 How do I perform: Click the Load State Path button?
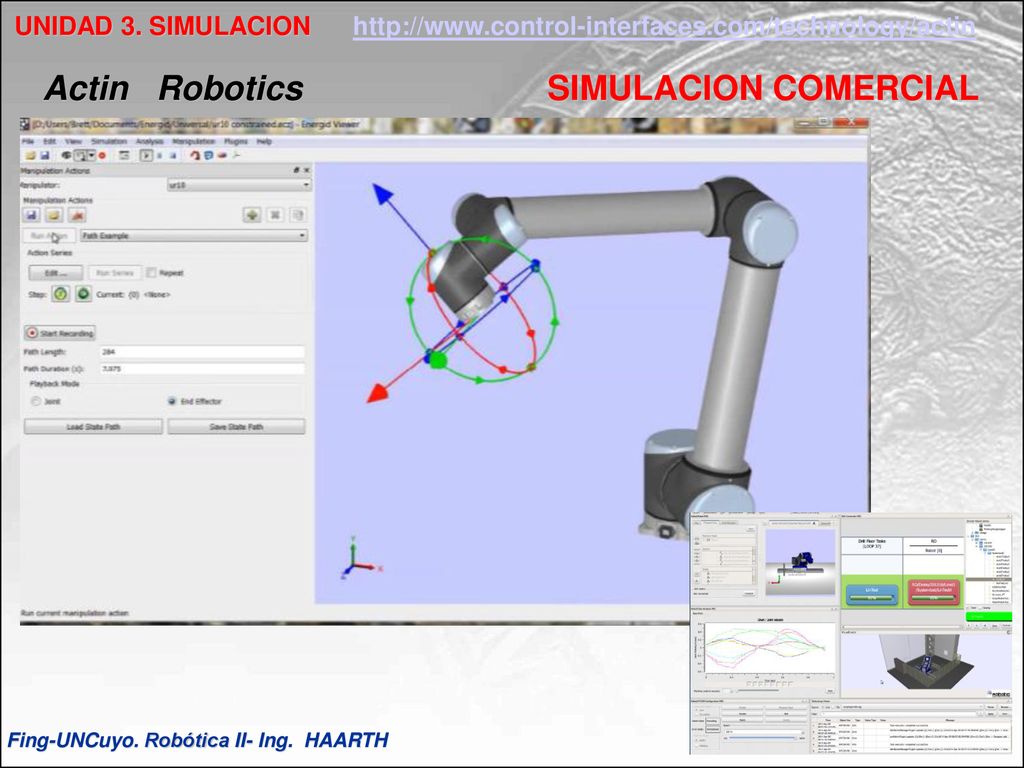[x=93, y=426]
